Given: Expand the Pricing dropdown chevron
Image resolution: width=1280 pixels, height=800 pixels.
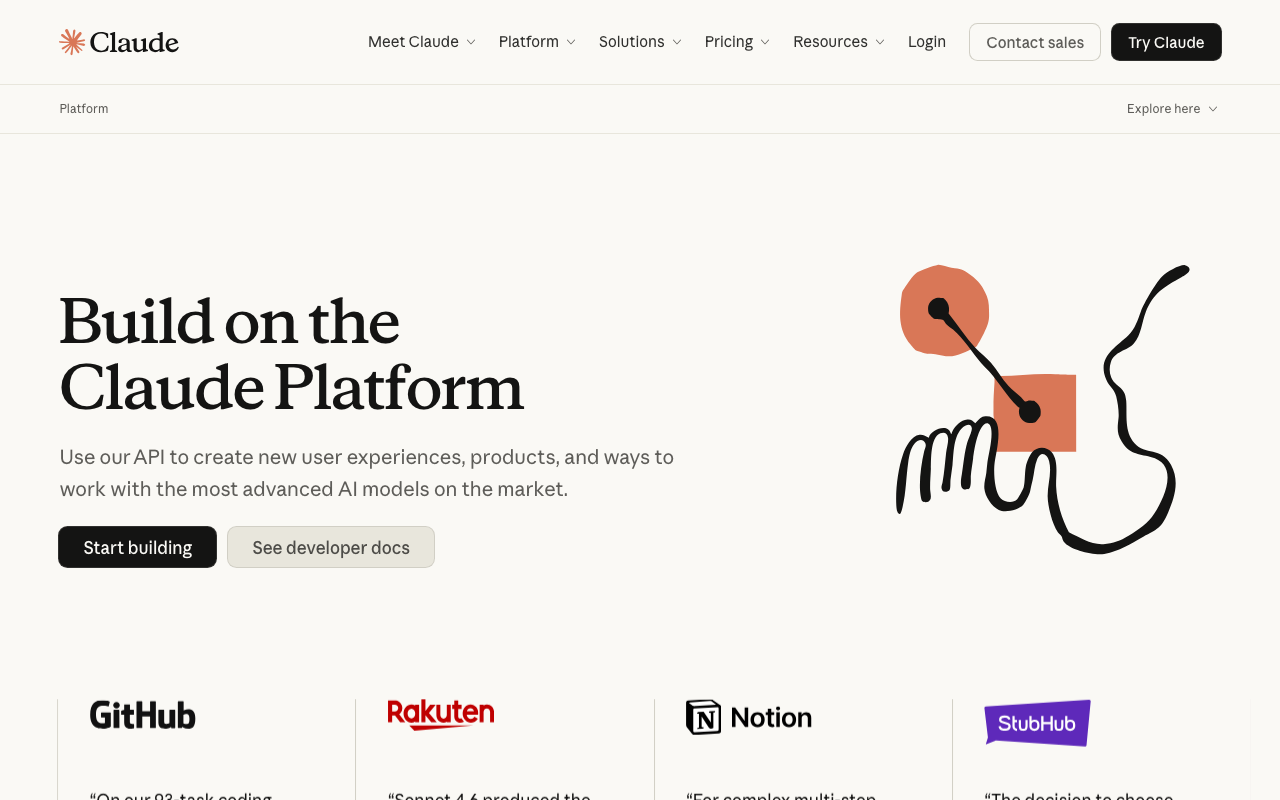Looking at the screenshot, I should point(765,42).
